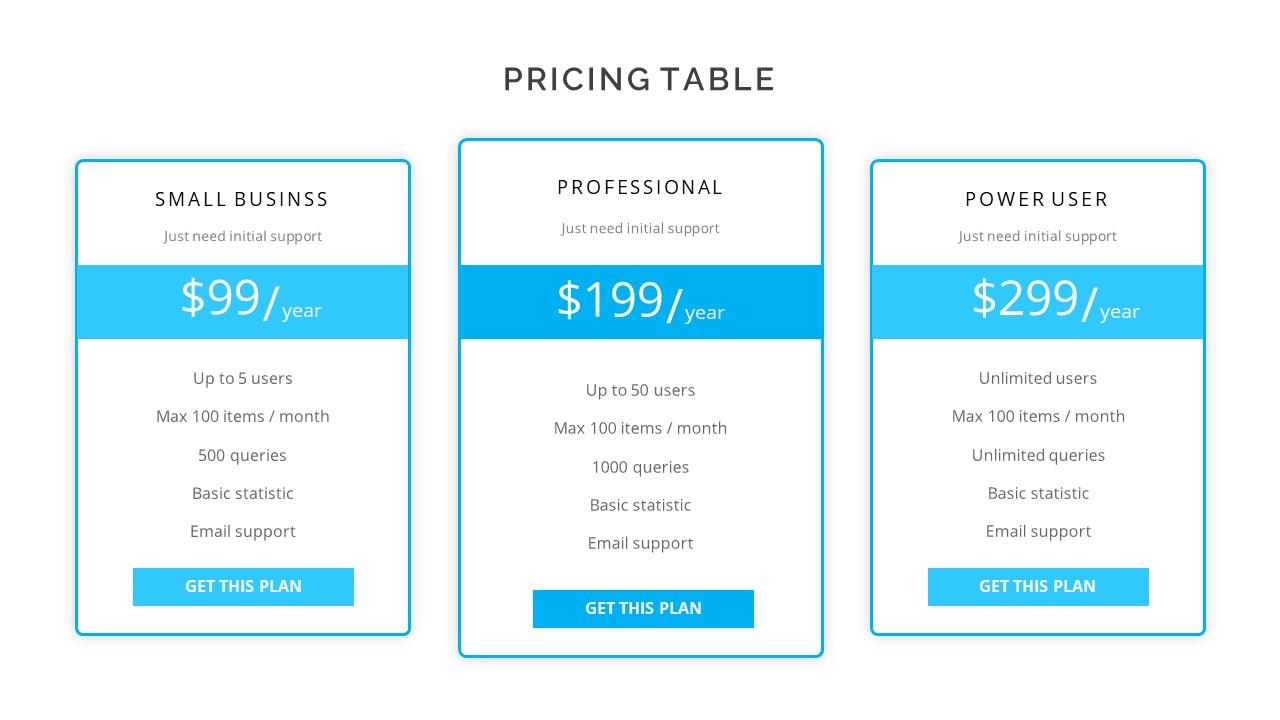Viewport: 1280px width, 720px height.
Task: Click the 1000 queries list item
Action: click(641, 467)
